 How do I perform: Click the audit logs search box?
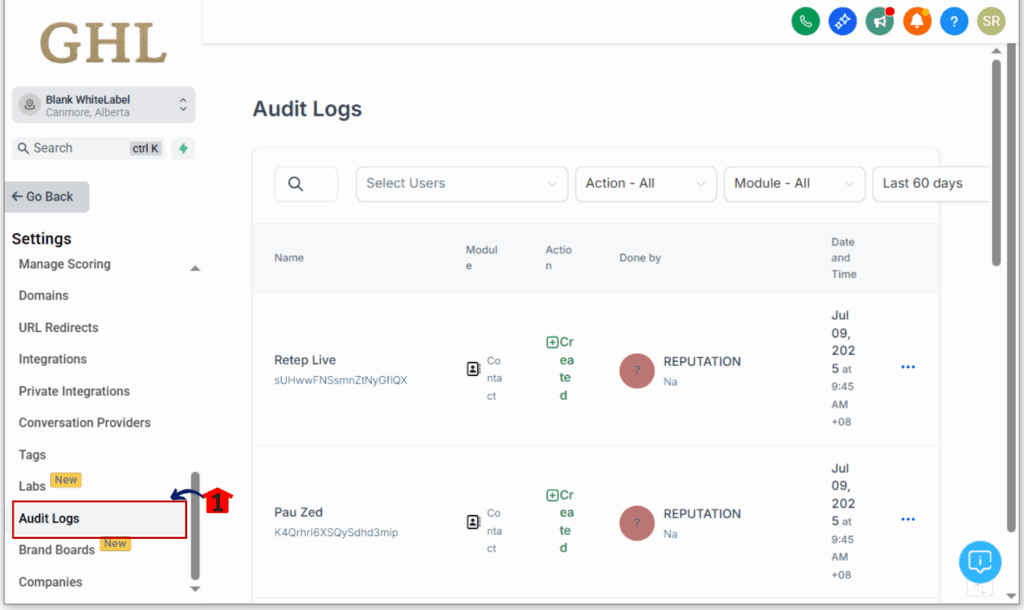coord(306,184)
